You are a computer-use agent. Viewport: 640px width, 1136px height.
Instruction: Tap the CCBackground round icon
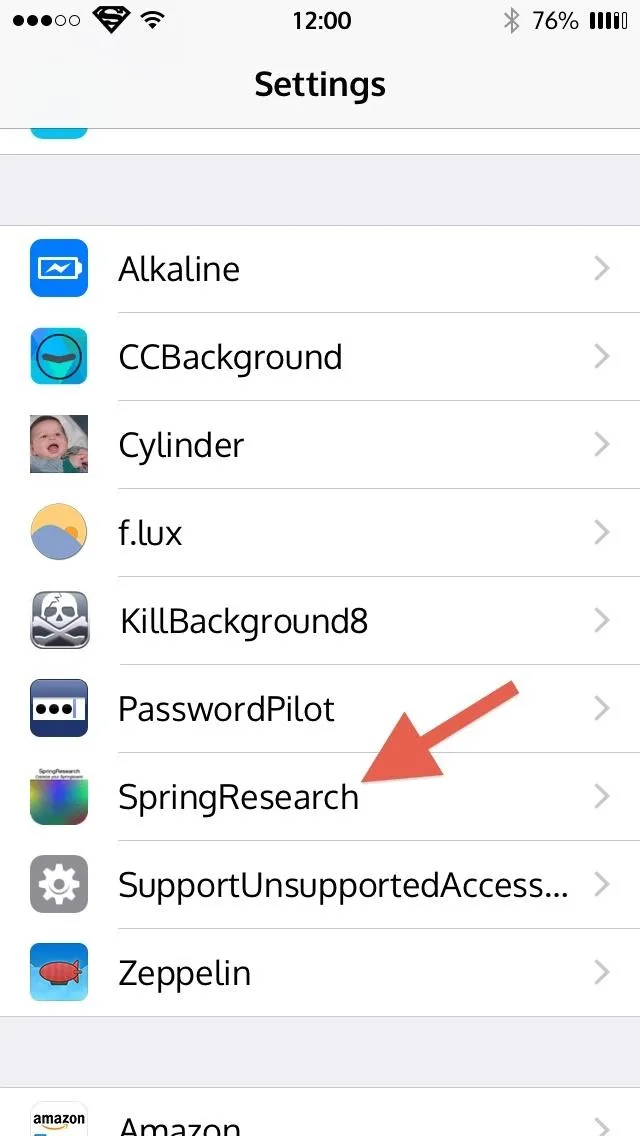[x=59, y=356]
